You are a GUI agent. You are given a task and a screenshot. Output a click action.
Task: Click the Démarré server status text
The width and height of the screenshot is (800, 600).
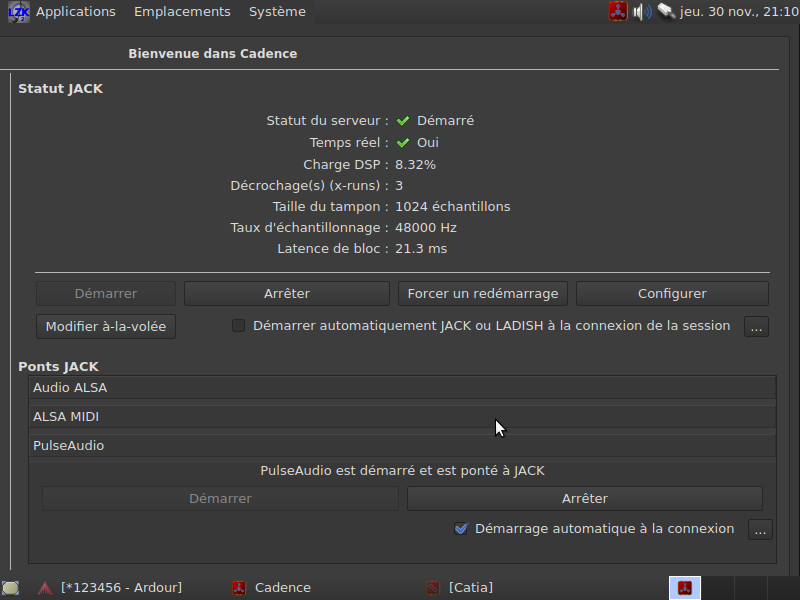pyautogui.click(x=445, y=121)
